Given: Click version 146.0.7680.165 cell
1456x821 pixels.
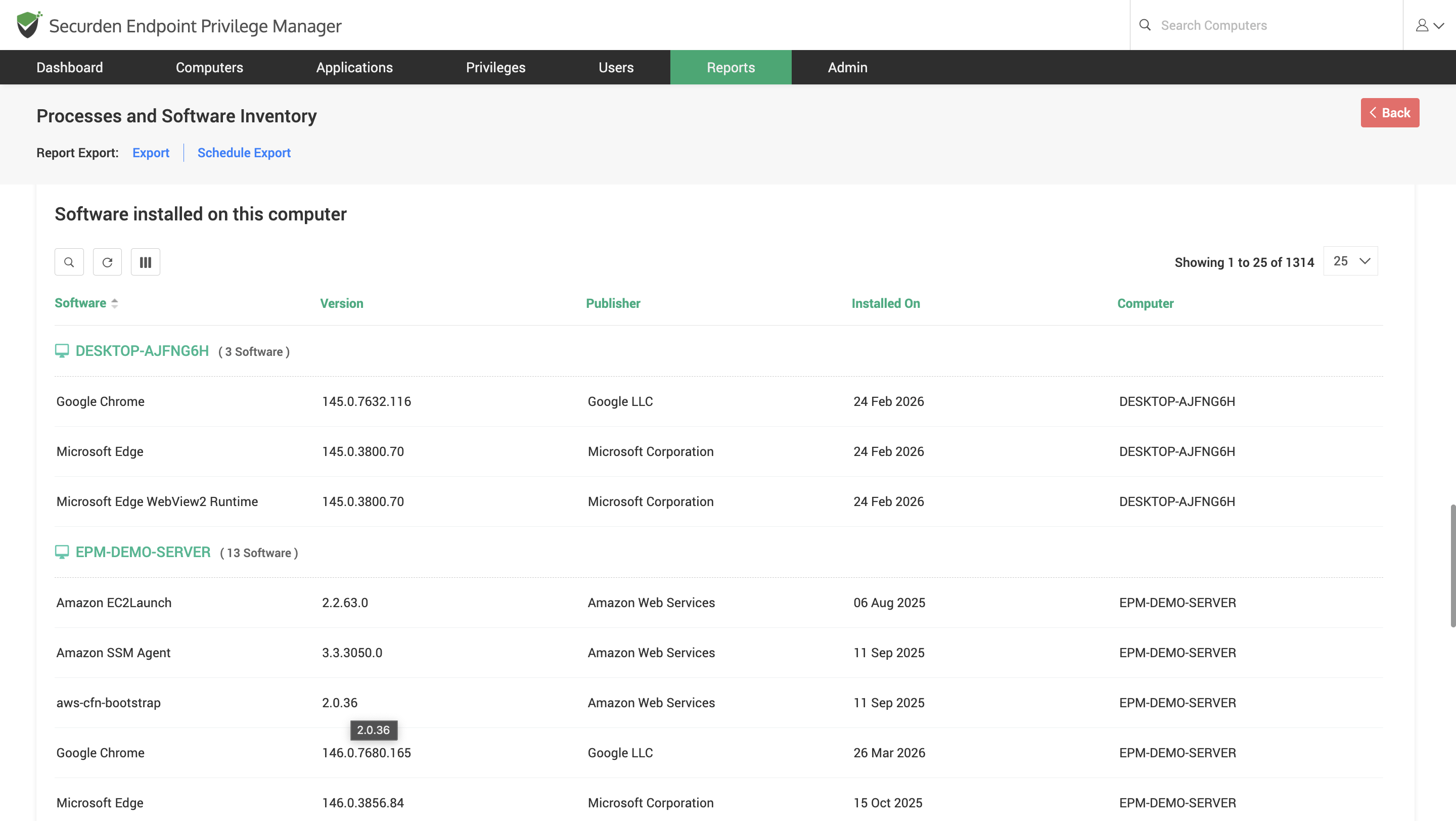Looking at the screenshot, I should click(x=366, y=753).
